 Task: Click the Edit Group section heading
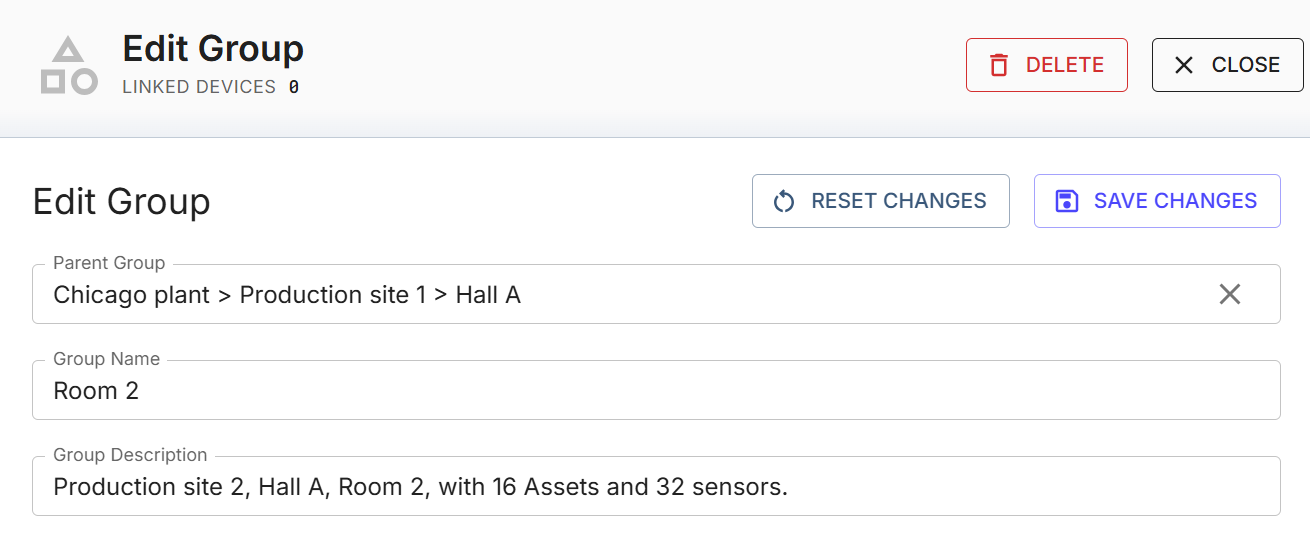point(122,201)
